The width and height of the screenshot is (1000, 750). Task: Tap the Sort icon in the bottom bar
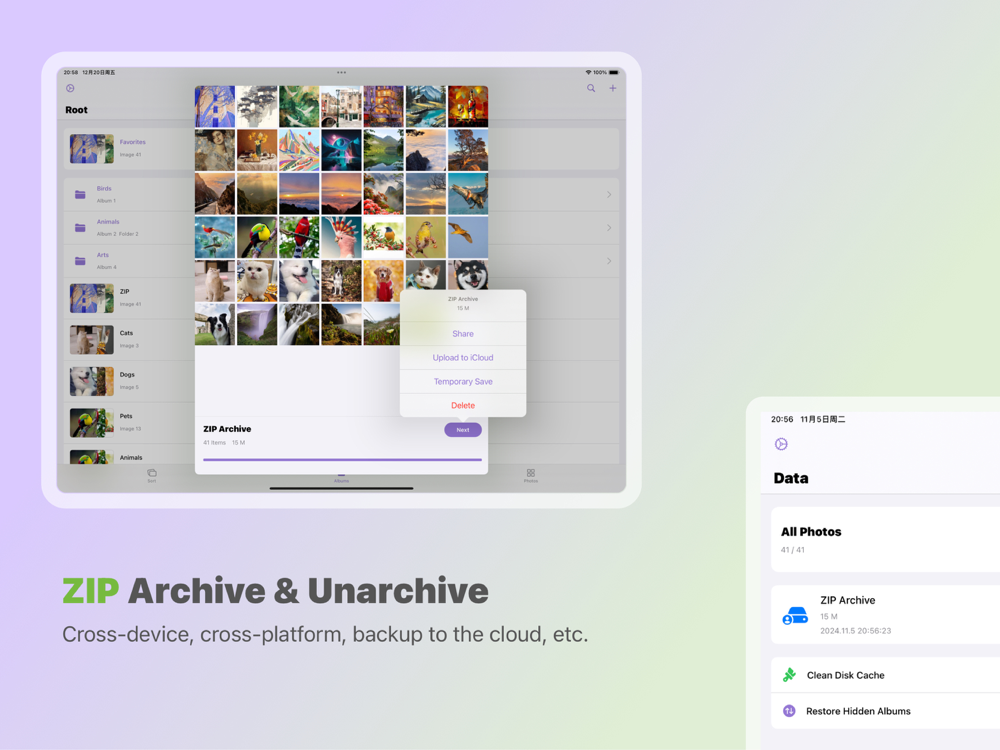(x=152, y=475)
